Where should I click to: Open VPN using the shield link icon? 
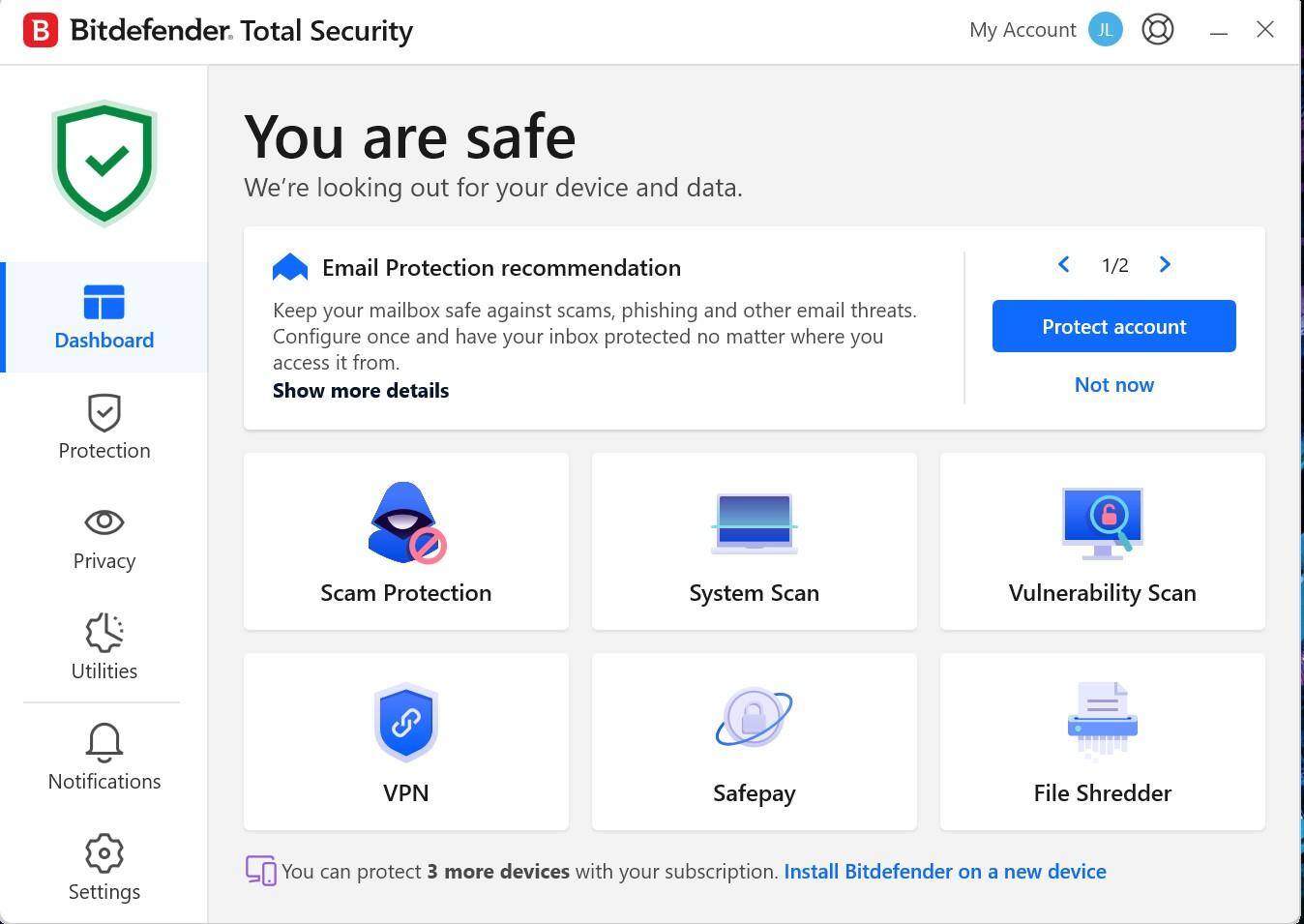tap(406, 722)
